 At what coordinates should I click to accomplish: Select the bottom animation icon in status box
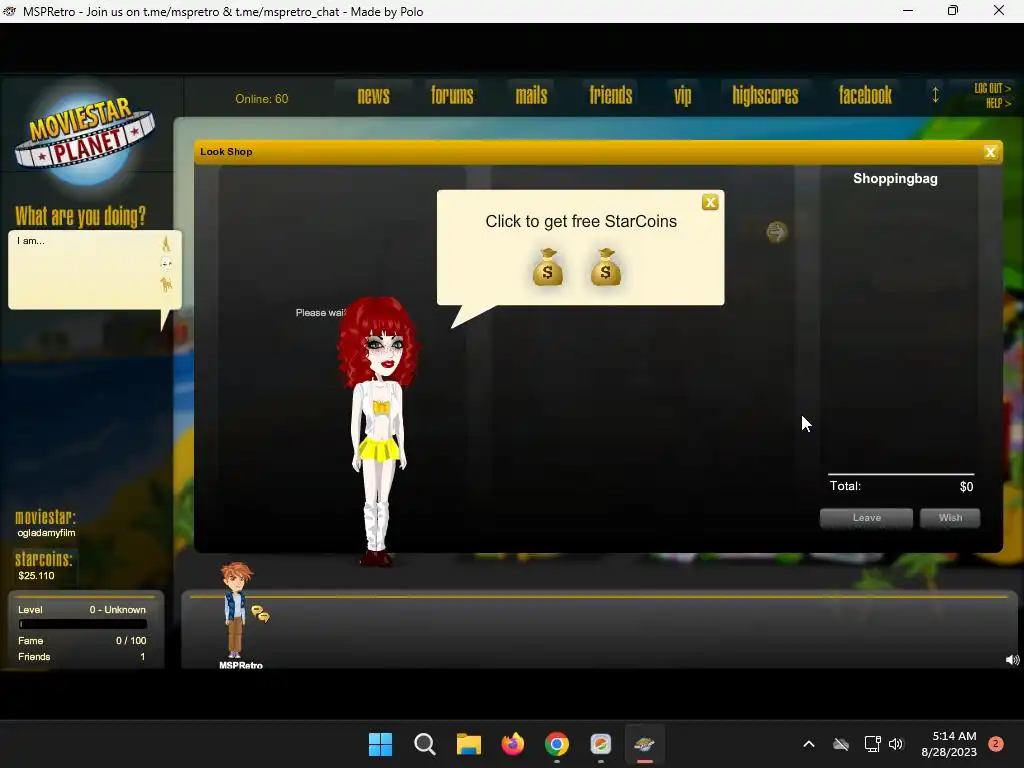click(x=166, y=284)
